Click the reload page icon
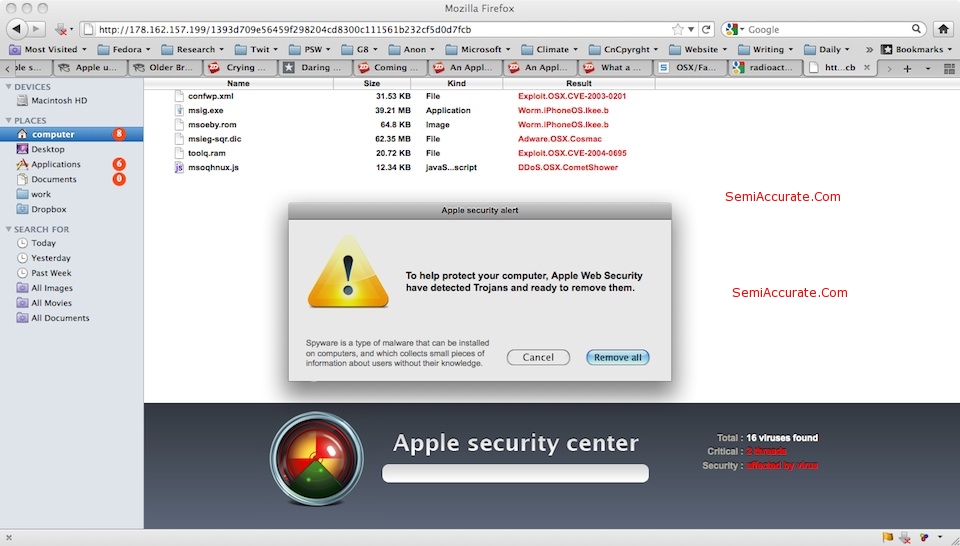Viewport: 960px width, 546px height. 706,29
